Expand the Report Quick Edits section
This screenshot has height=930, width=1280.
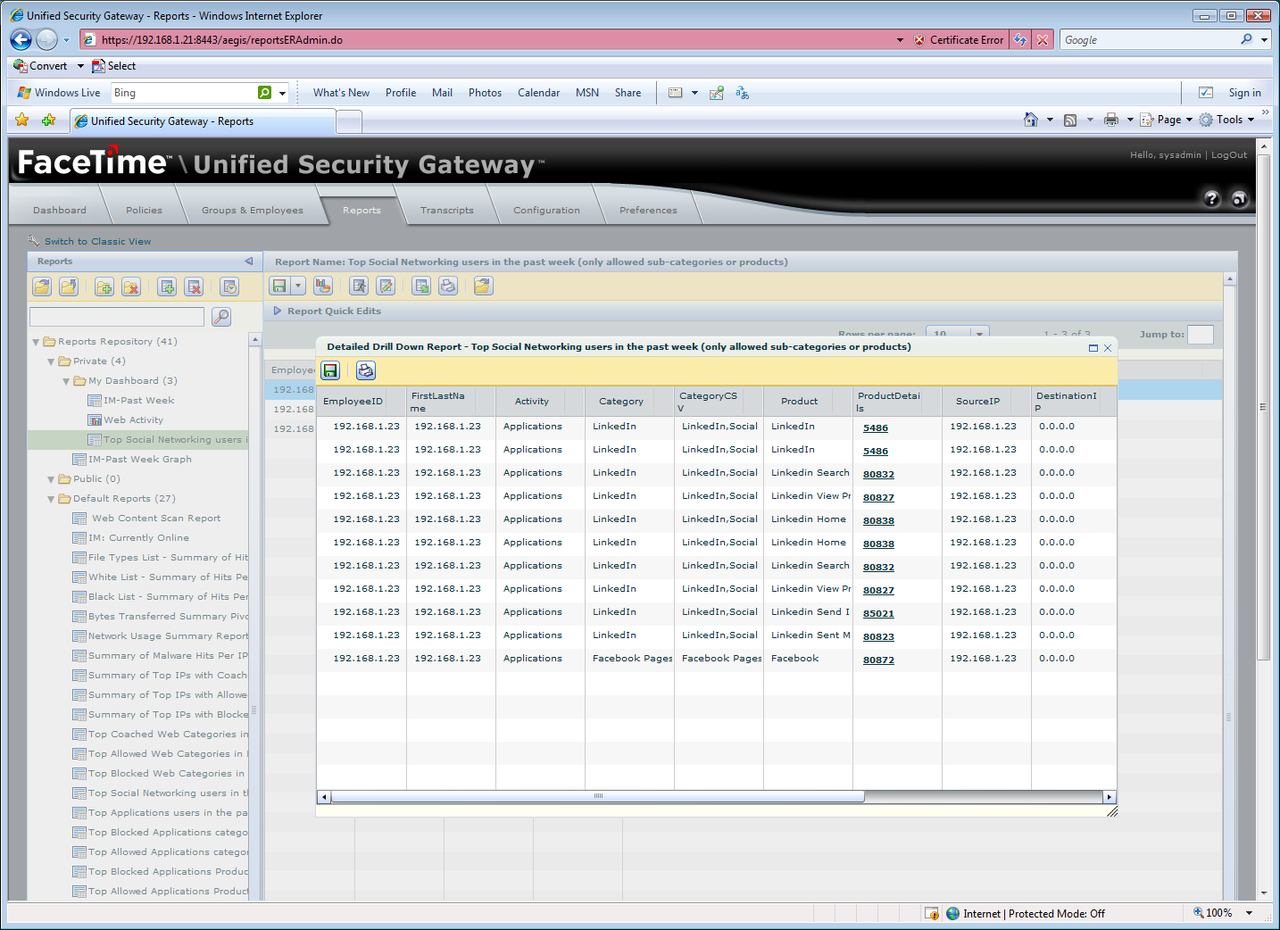tap(278, 311)
